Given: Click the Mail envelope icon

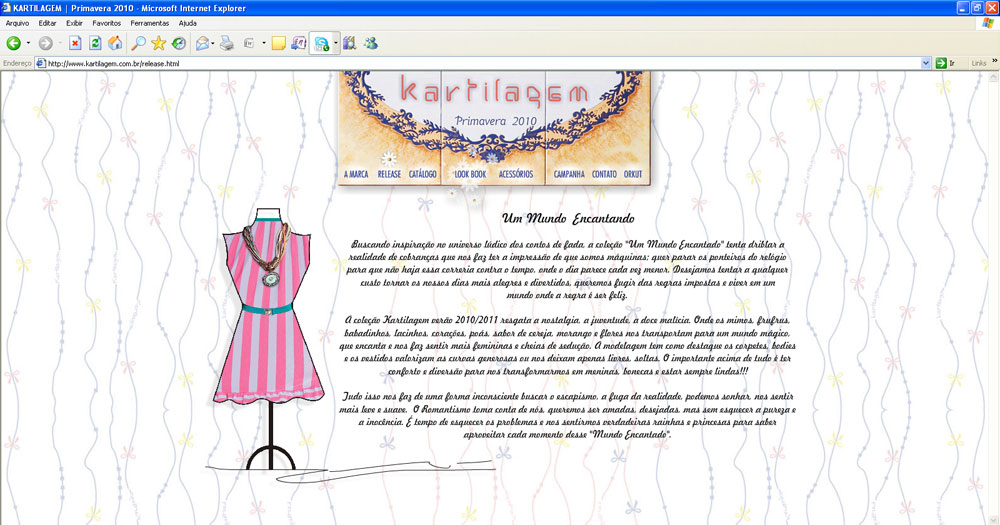Looking at the screenshot, I should pyautogui.click(x=202, y=43).
